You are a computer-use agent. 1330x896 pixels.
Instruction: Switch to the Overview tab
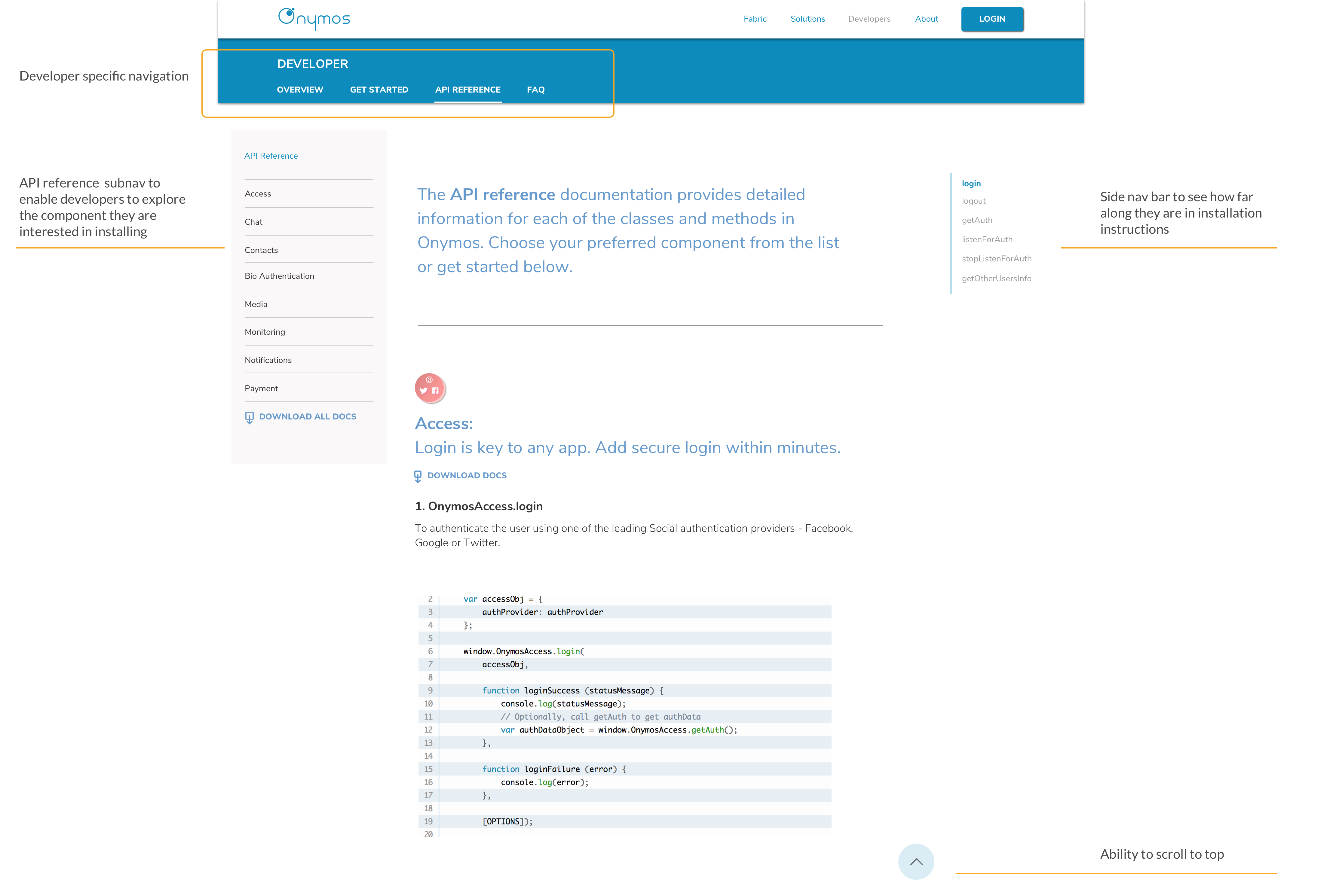[x=300, y=90]
